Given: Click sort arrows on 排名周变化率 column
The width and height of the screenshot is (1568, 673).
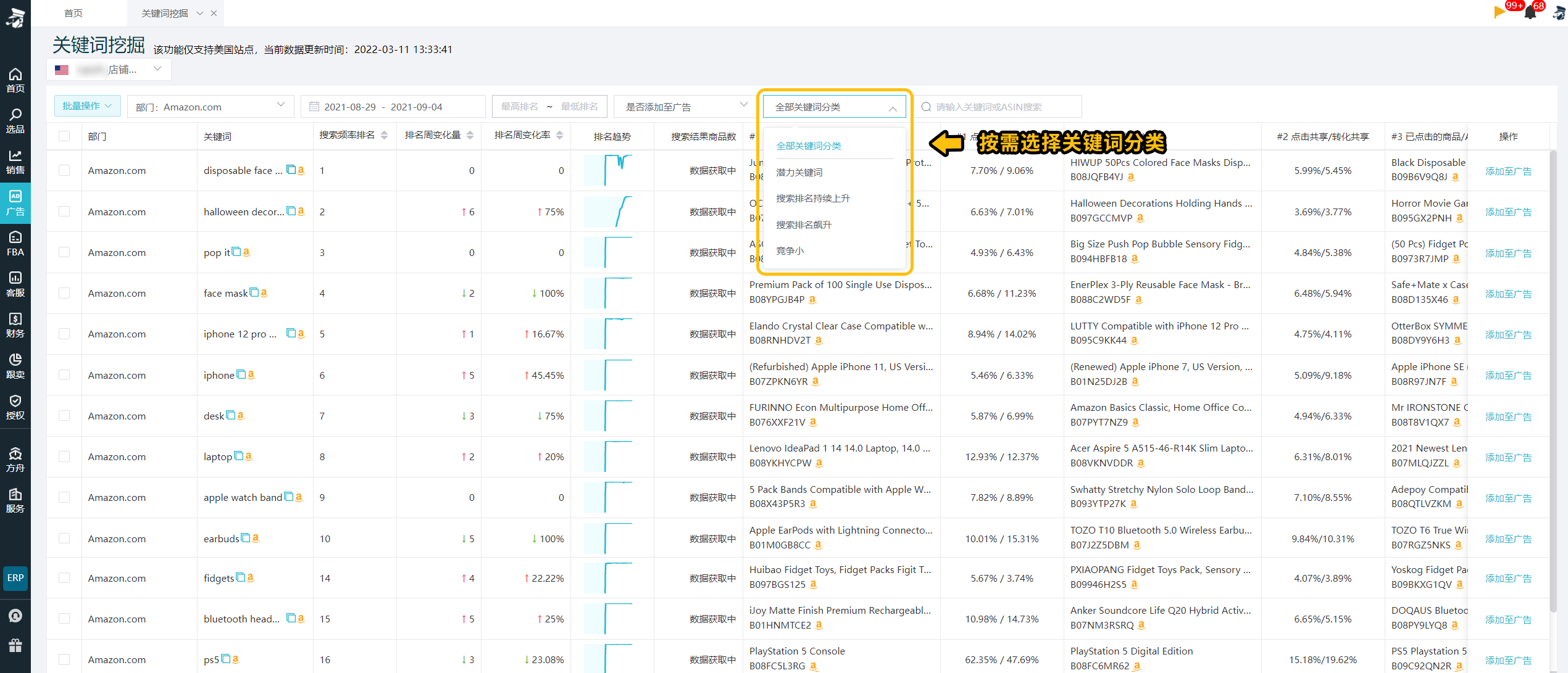Looking at the screenshot, I should pyautogui.click(x=560, y=136).
